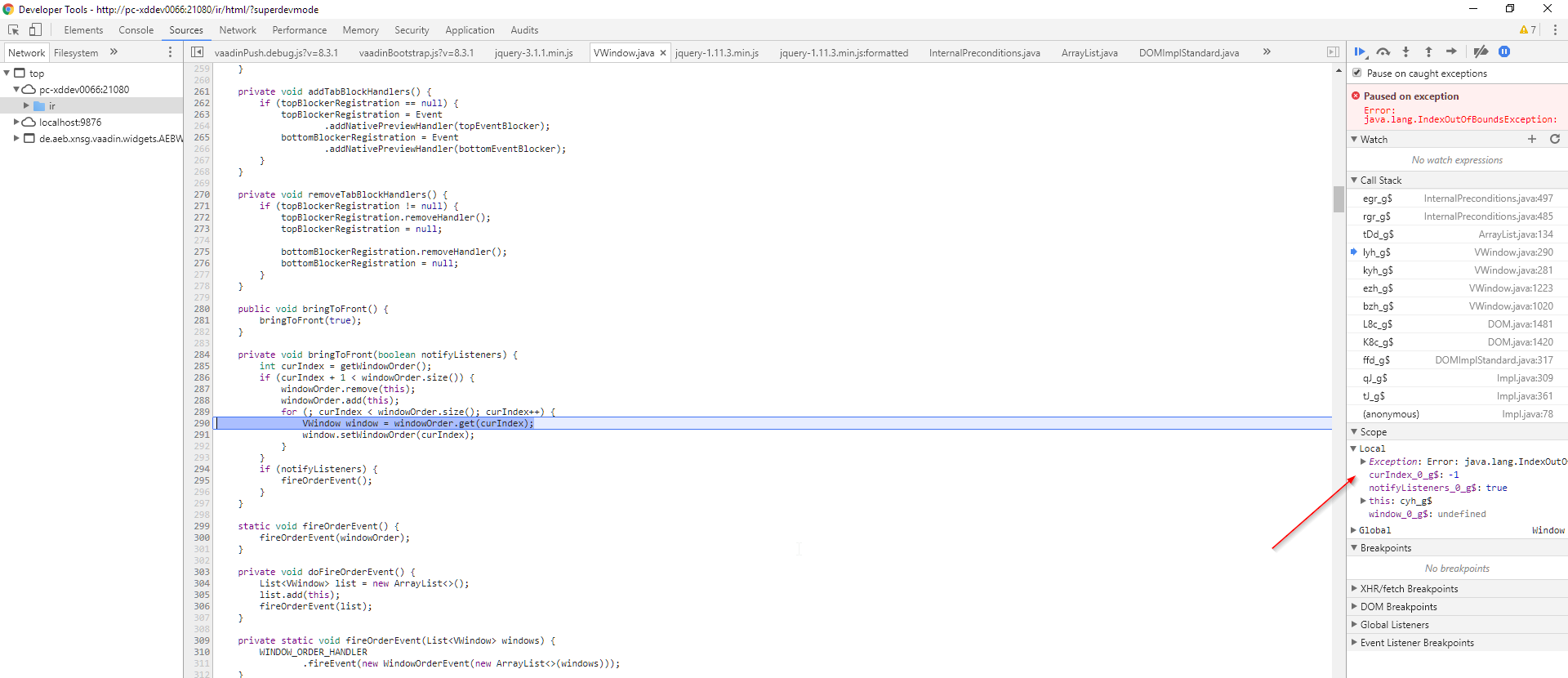
Task: Show more file tabs overflow
Action: point(1267,51)
